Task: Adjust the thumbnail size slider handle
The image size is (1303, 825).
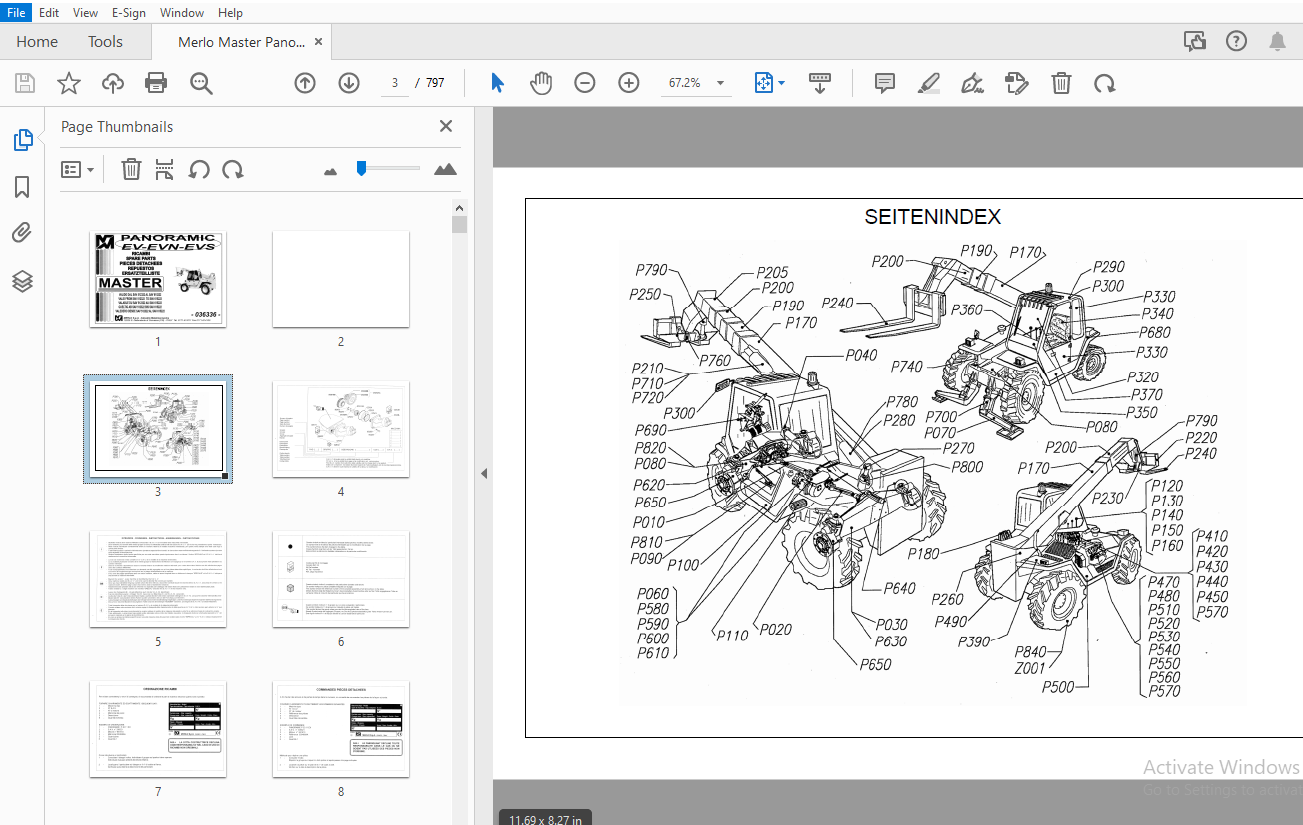Action: [361, 169]
